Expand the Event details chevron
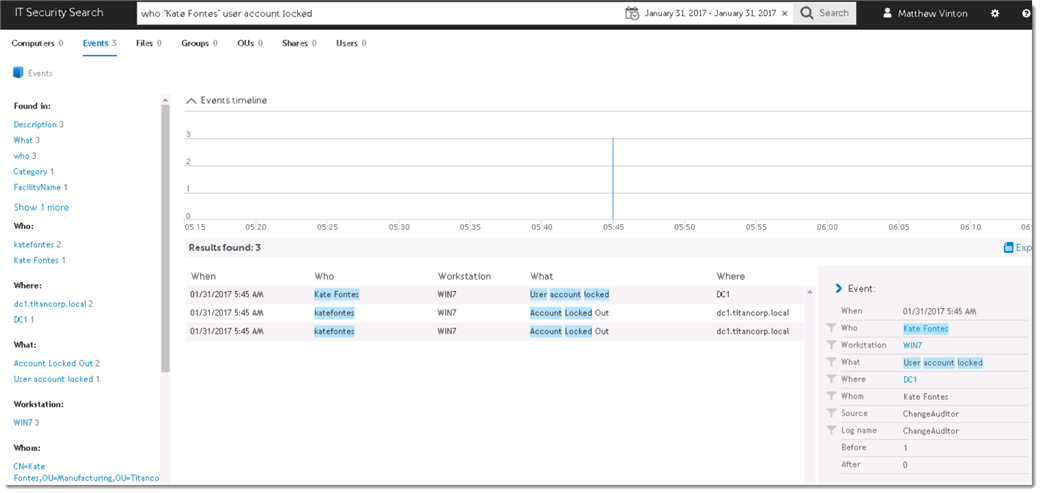 tap(839, 289)
